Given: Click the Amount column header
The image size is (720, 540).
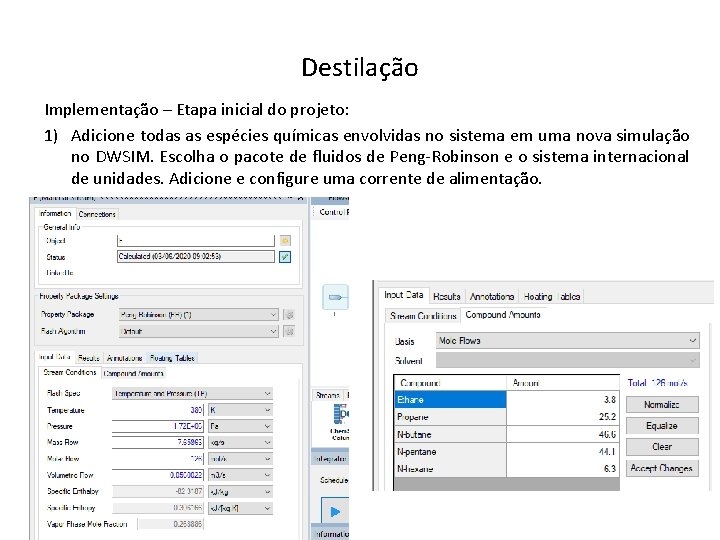Looking at the screenshot, I should click(563, 383).
